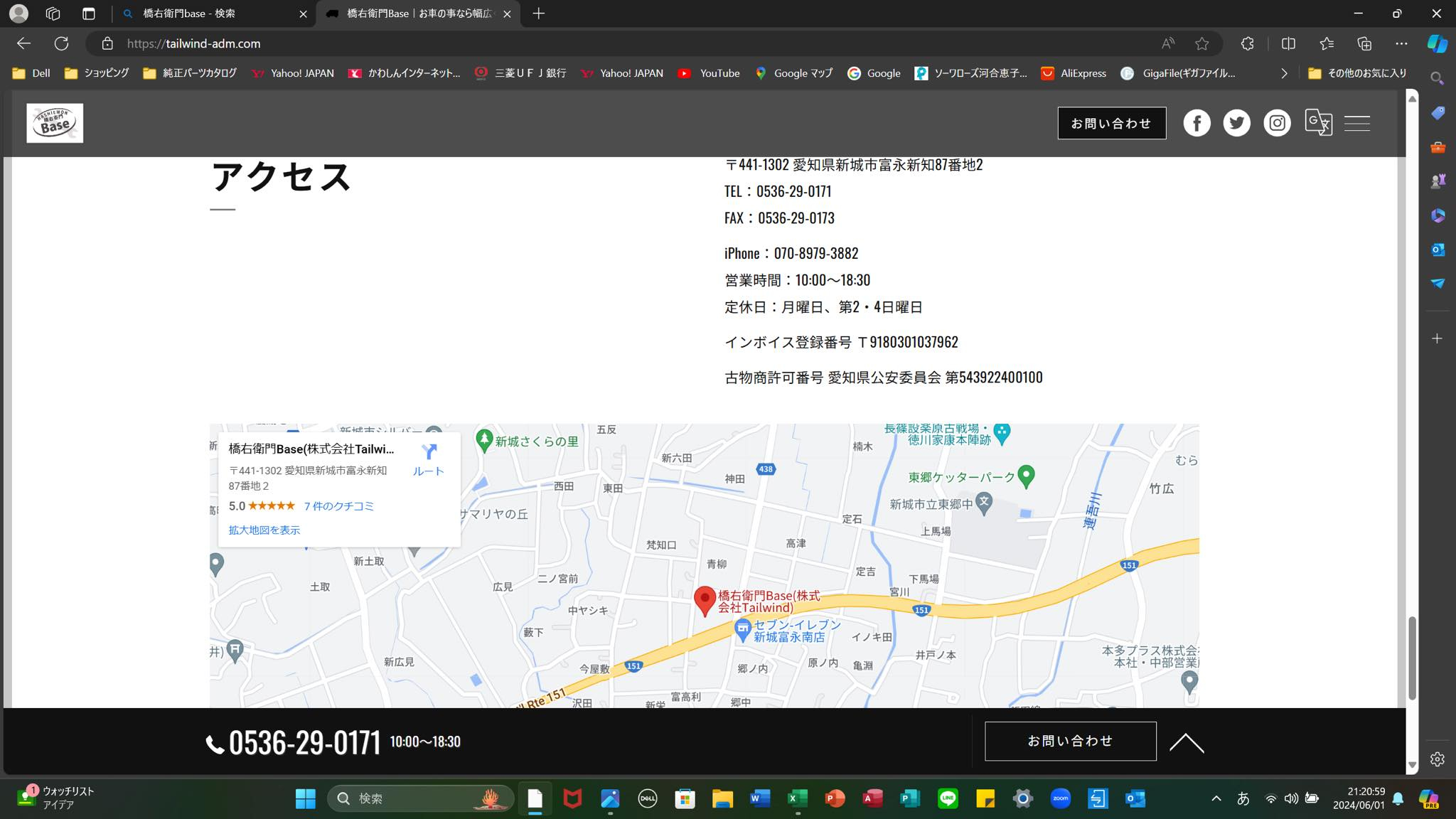Open その他のお気に入り favorites folder
This screenshot has height=819, width=1456.
pyautogui.click(x=1357, y=73)
